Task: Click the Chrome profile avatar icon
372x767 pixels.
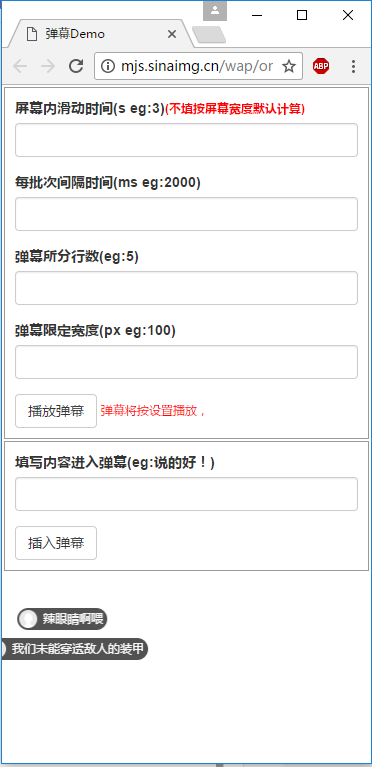Action: pyautogui.click(x=215, y=10)
